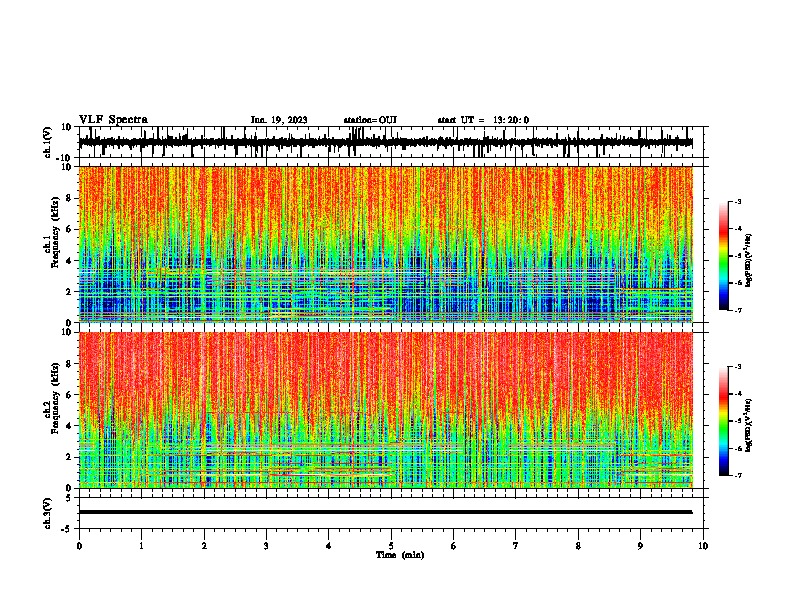Click the "ch.1(V)" waveform axis label
This screenshot has width=792, height=612.
(x=48, y=142)
